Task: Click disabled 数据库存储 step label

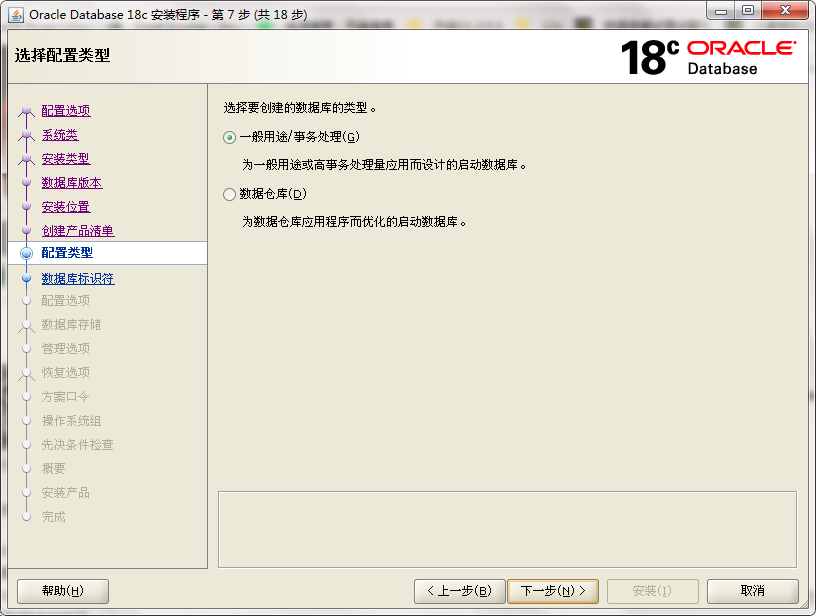Action: tap(71, 325)
